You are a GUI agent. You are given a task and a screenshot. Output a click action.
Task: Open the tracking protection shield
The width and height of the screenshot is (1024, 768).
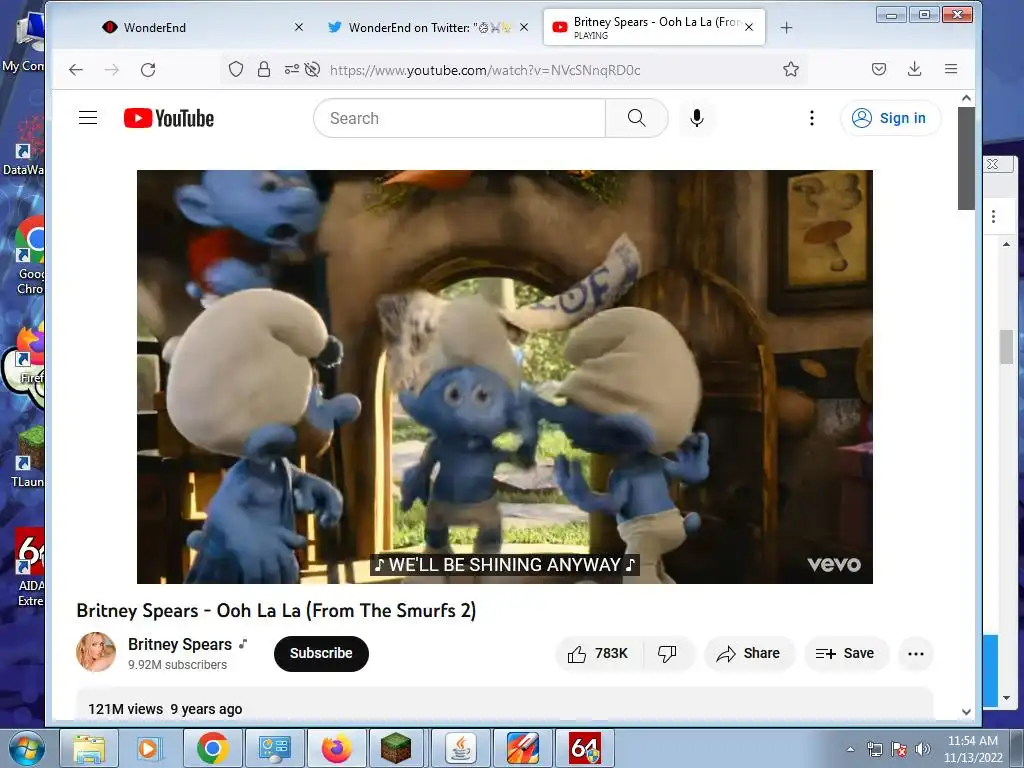click(236, 69)
